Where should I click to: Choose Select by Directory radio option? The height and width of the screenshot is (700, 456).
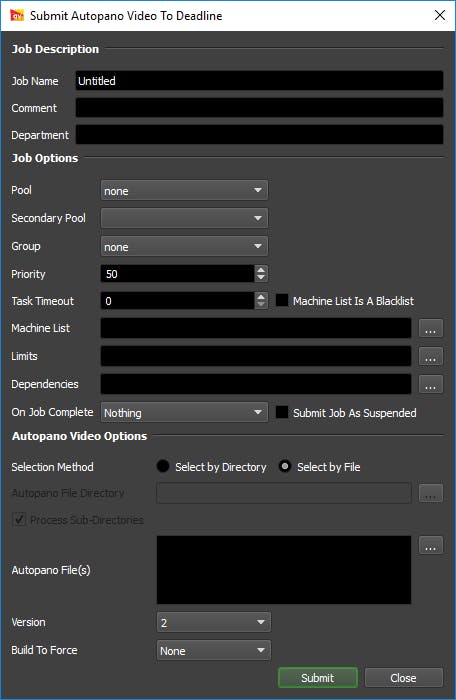coord(163,467)
